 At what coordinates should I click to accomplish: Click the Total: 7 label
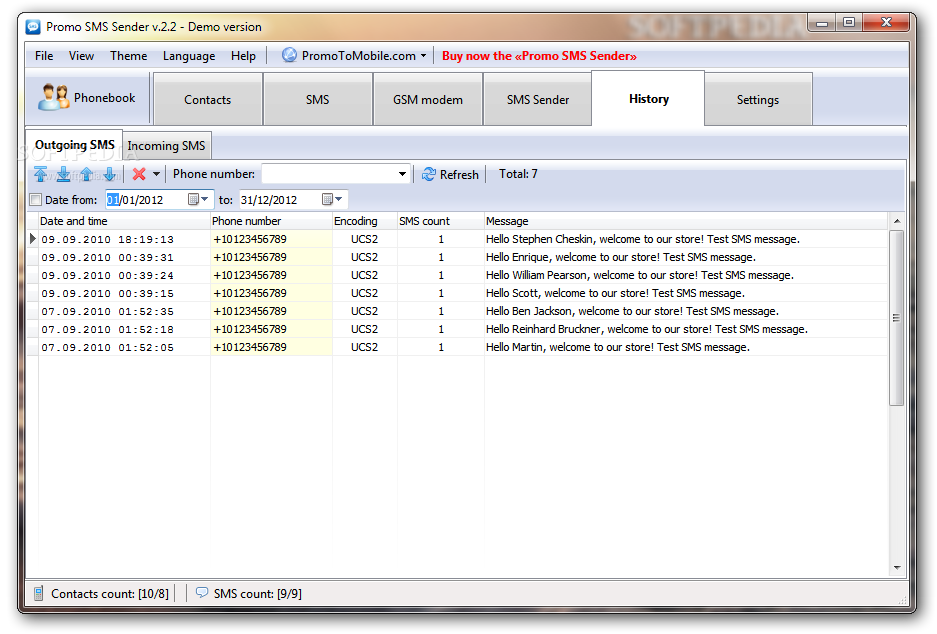pos(518,174)
